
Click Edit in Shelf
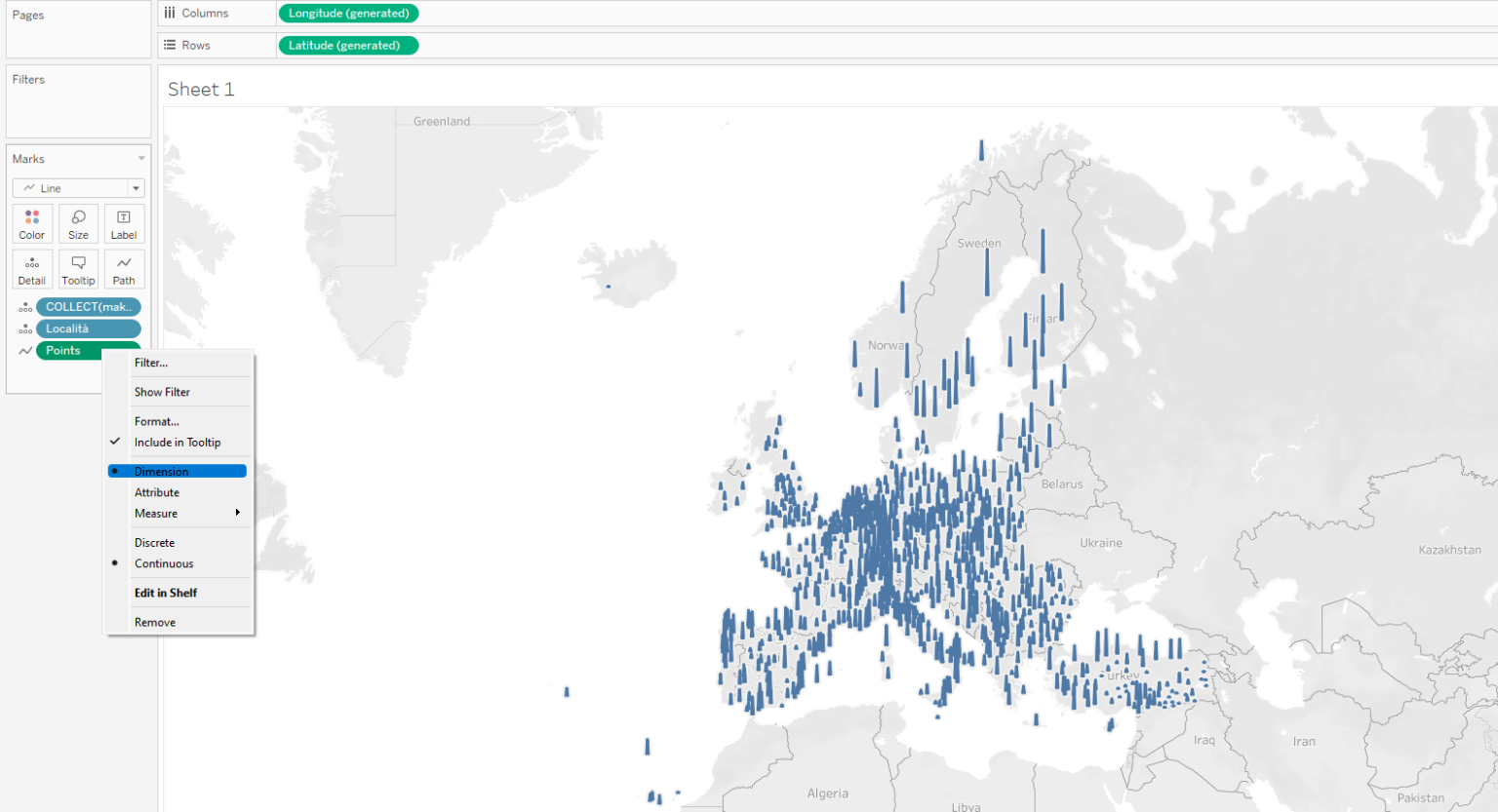[x=166, y=592]
